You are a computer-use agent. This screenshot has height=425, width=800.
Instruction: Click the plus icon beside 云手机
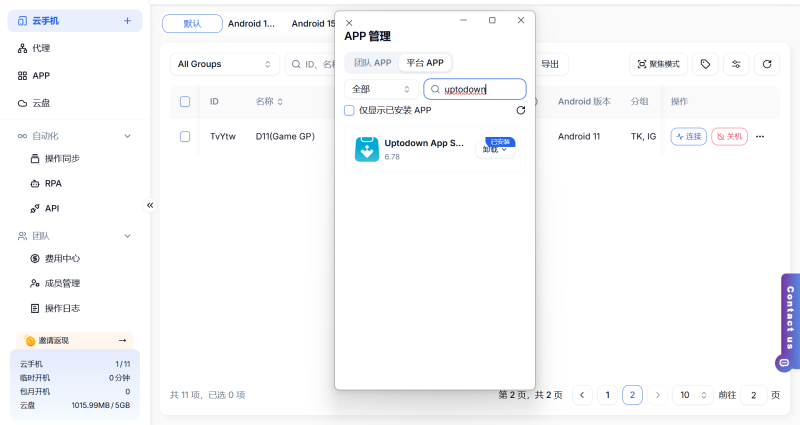[x=127, y=21]
